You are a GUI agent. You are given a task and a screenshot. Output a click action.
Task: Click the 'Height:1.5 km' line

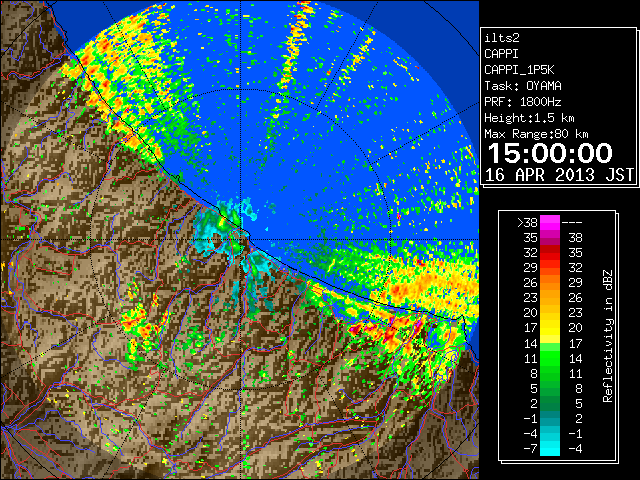(529, 118)
